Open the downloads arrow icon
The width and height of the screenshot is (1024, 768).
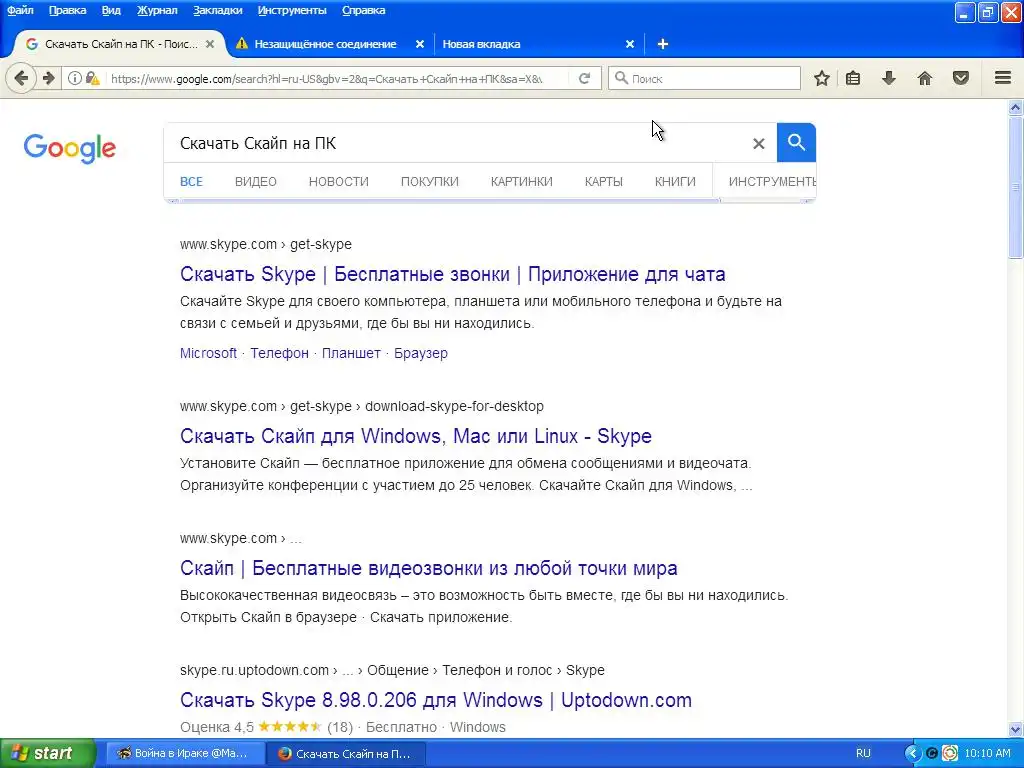click(889, 78)
